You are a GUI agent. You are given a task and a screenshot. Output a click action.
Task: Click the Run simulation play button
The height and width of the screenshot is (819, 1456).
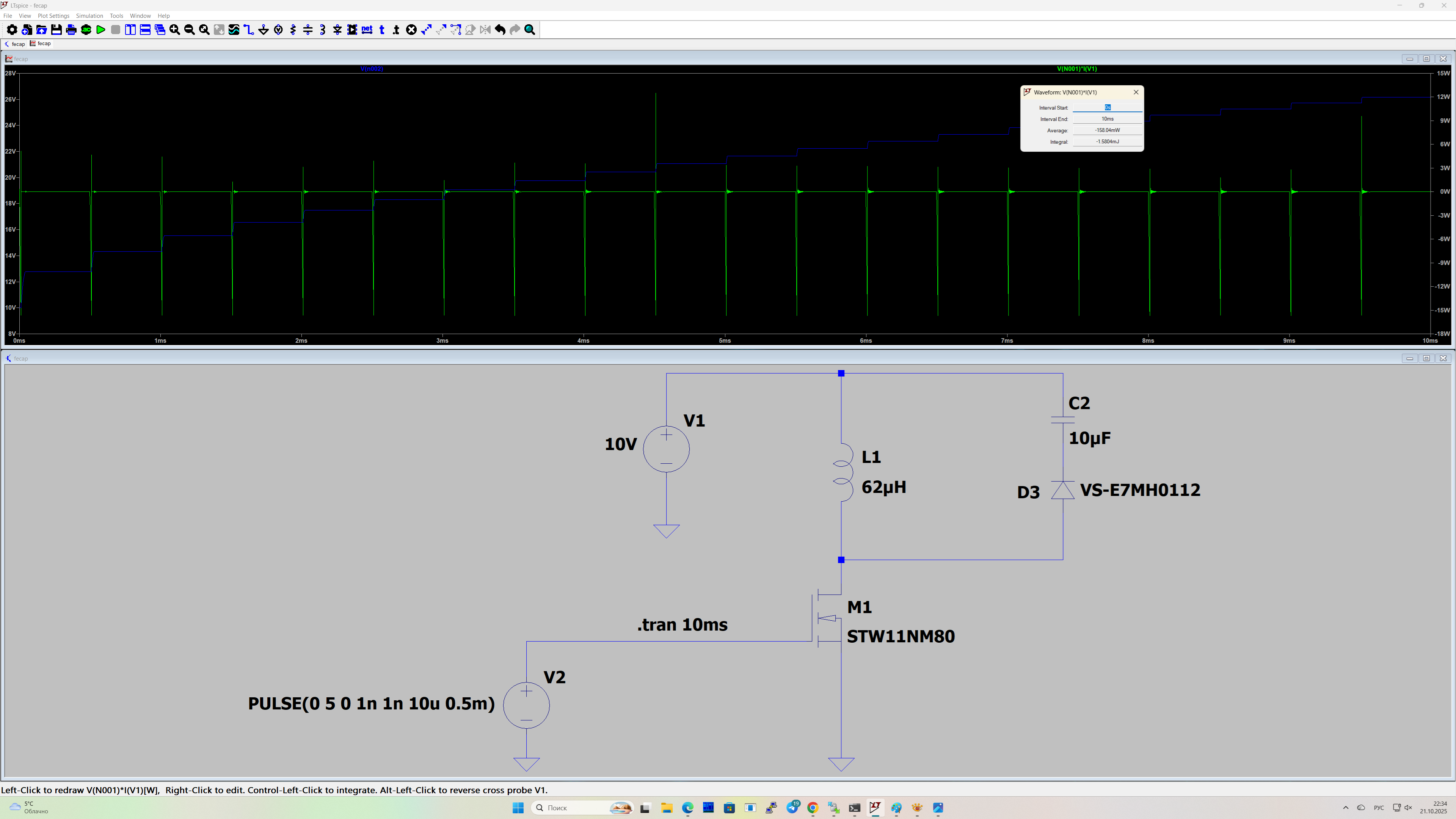click(x=100, y=30)
